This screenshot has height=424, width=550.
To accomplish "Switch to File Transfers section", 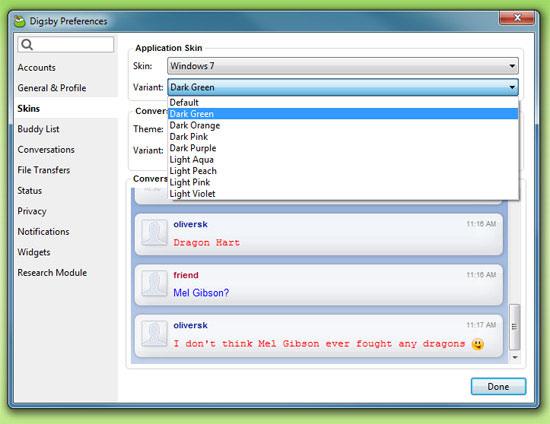I will 43,170.
